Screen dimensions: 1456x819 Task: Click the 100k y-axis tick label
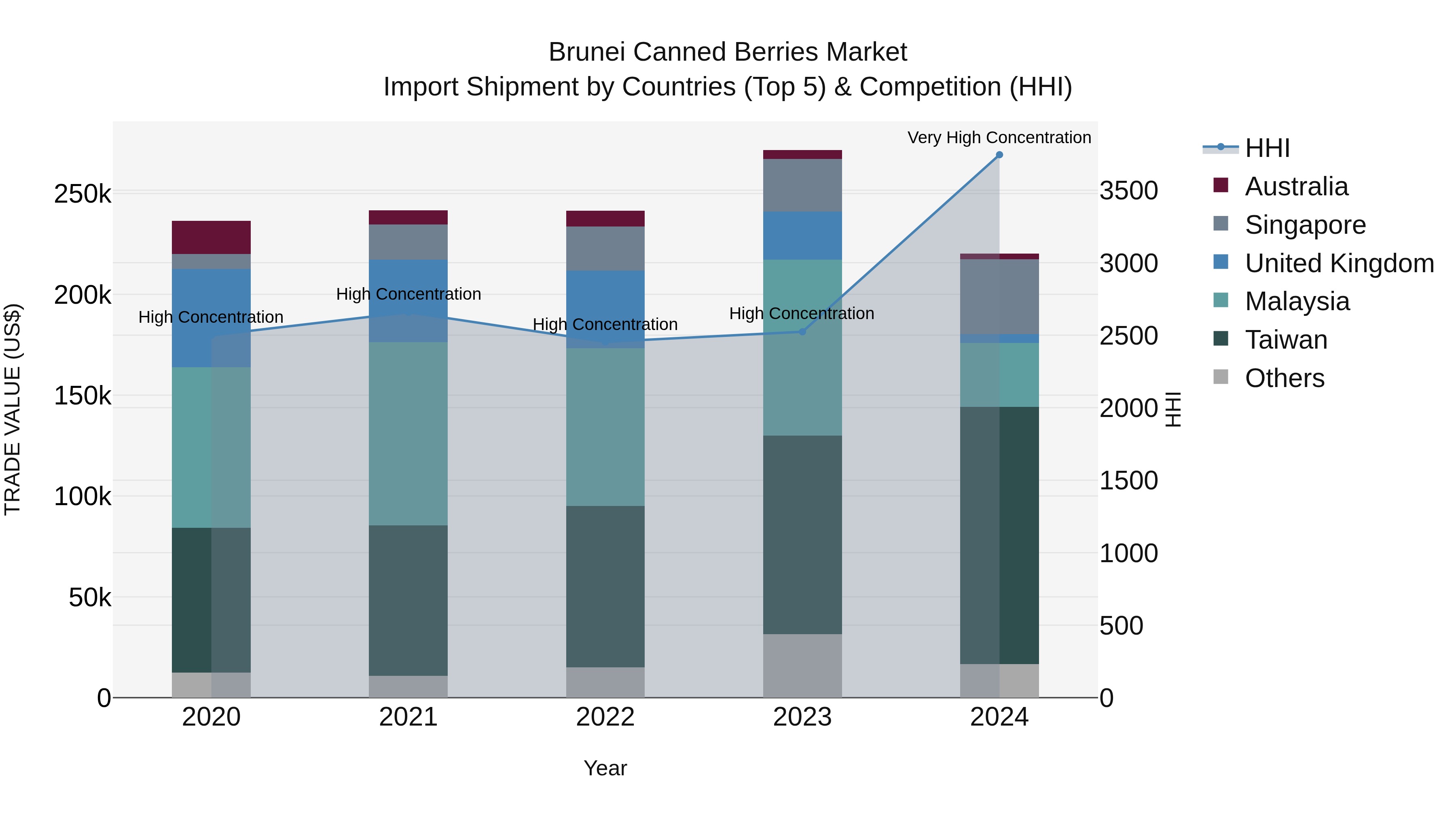click(x=83, y=496)
